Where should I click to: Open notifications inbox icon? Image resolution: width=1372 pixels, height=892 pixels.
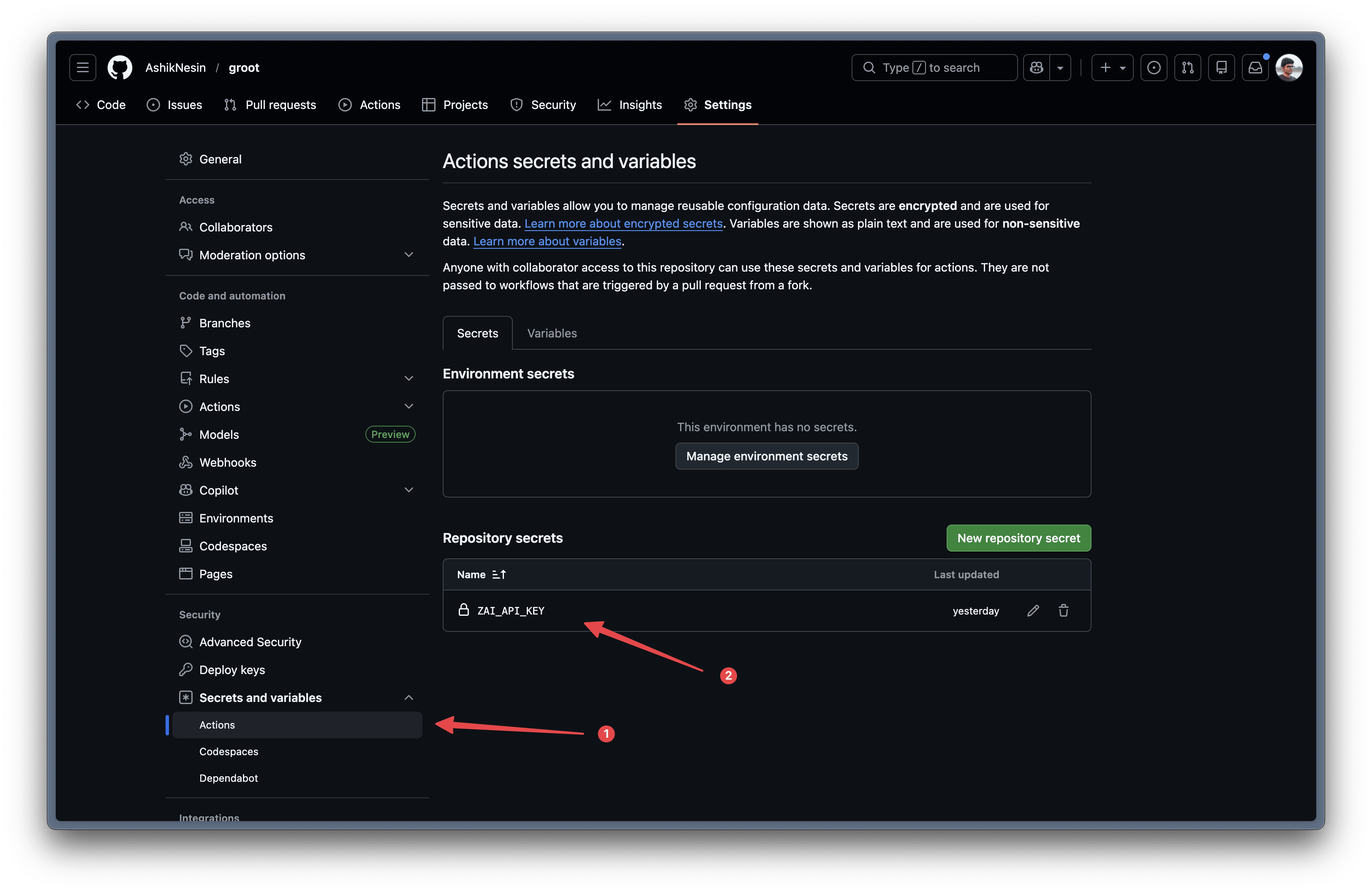tap(1255, 68)
